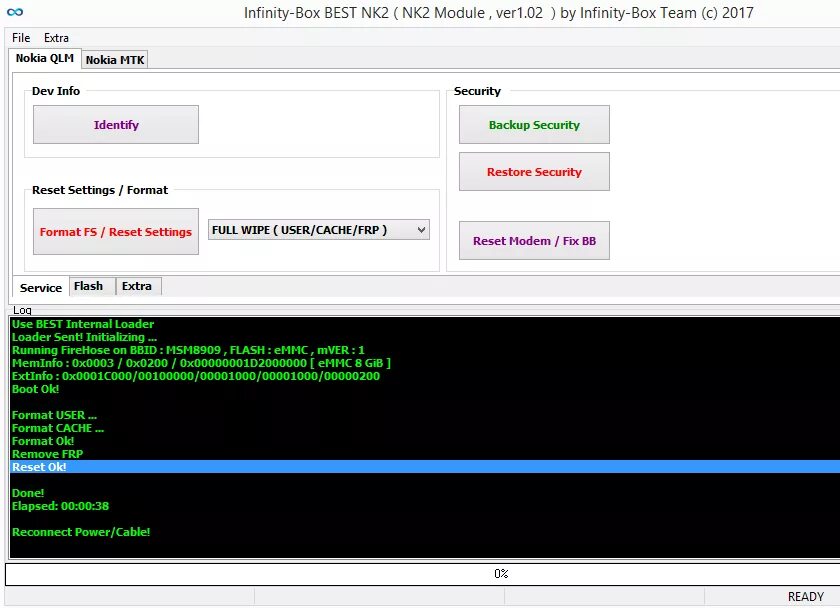
Task: Click log line 'Loader Sent! Initializing ...'
Action: point(85,337)
